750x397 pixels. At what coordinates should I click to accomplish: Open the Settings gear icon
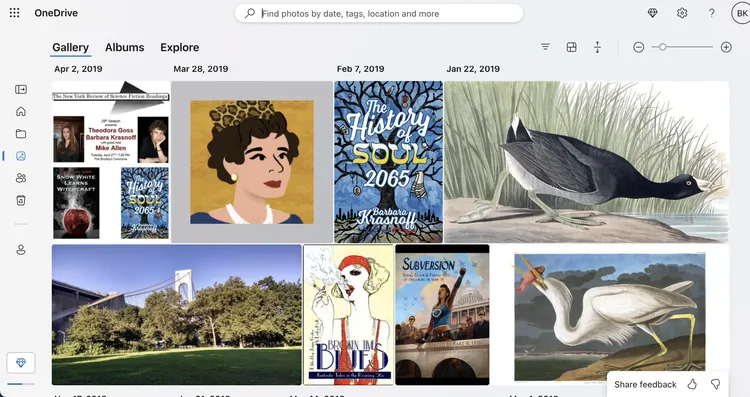coord(682,13)
